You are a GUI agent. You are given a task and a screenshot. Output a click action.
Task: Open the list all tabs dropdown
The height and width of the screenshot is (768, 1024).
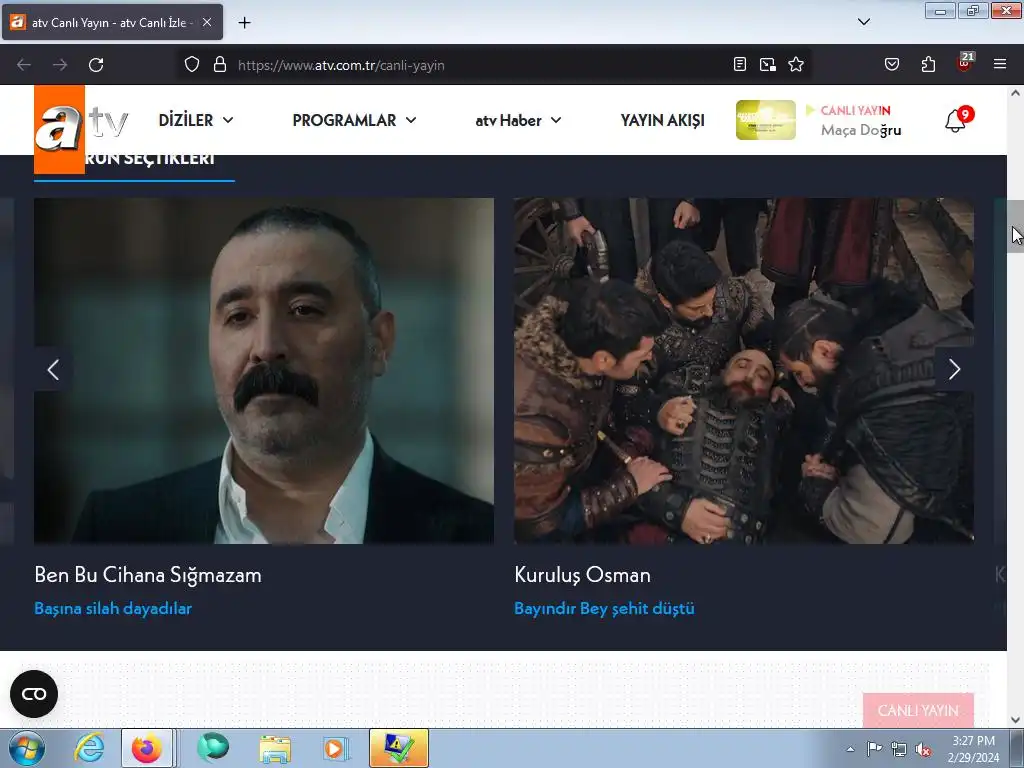[864, 22]
